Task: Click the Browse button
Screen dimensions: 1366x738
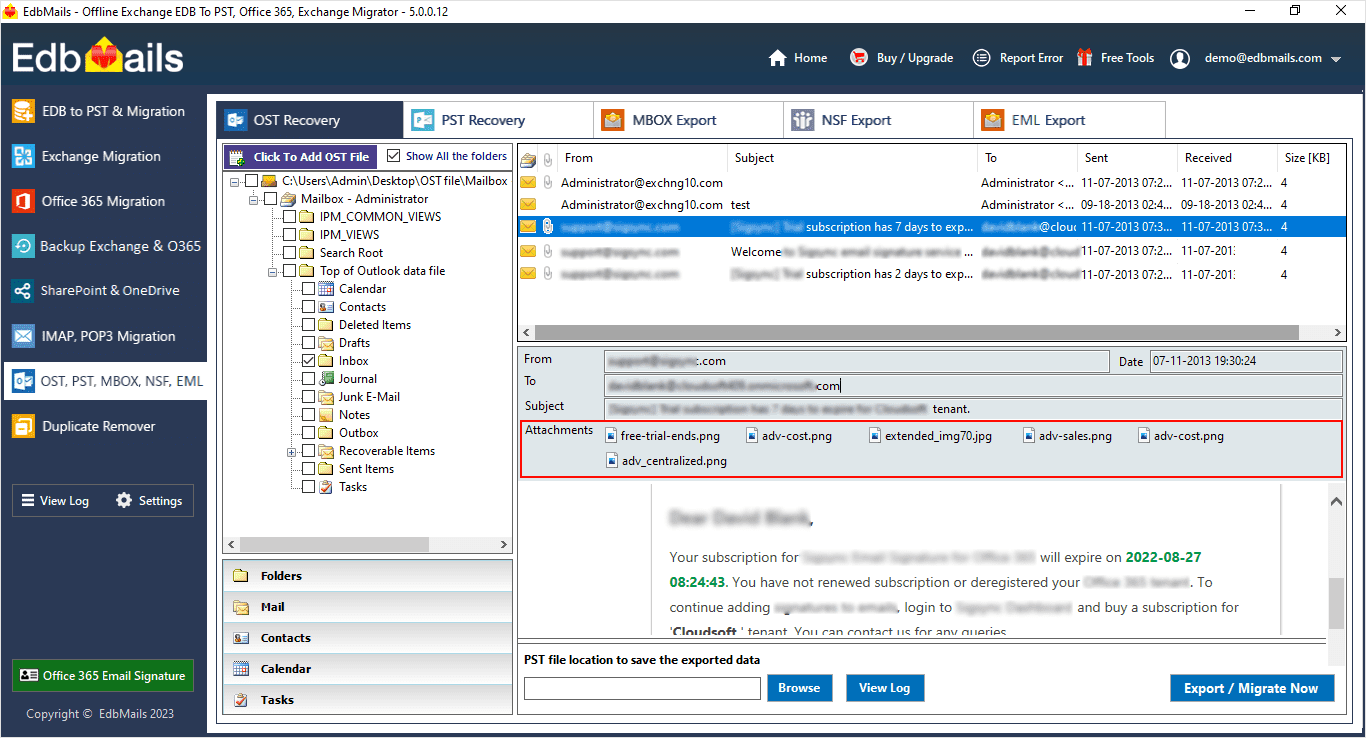Action: (799, 688)
